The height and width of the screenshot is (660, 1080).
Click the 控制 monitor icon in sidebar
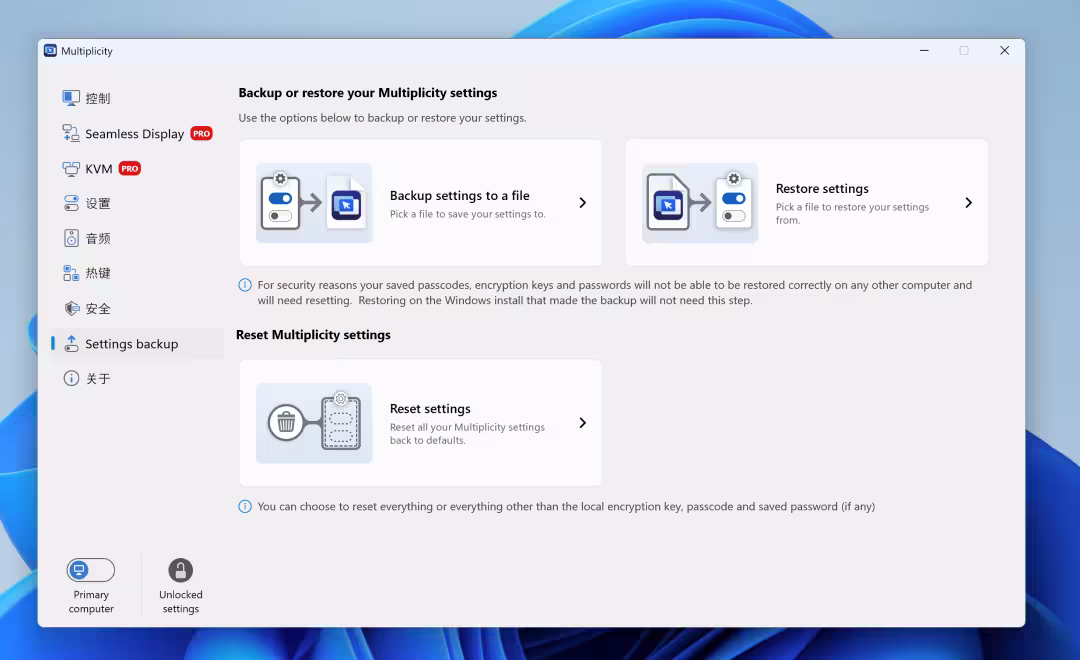click(x=71, y=99)
